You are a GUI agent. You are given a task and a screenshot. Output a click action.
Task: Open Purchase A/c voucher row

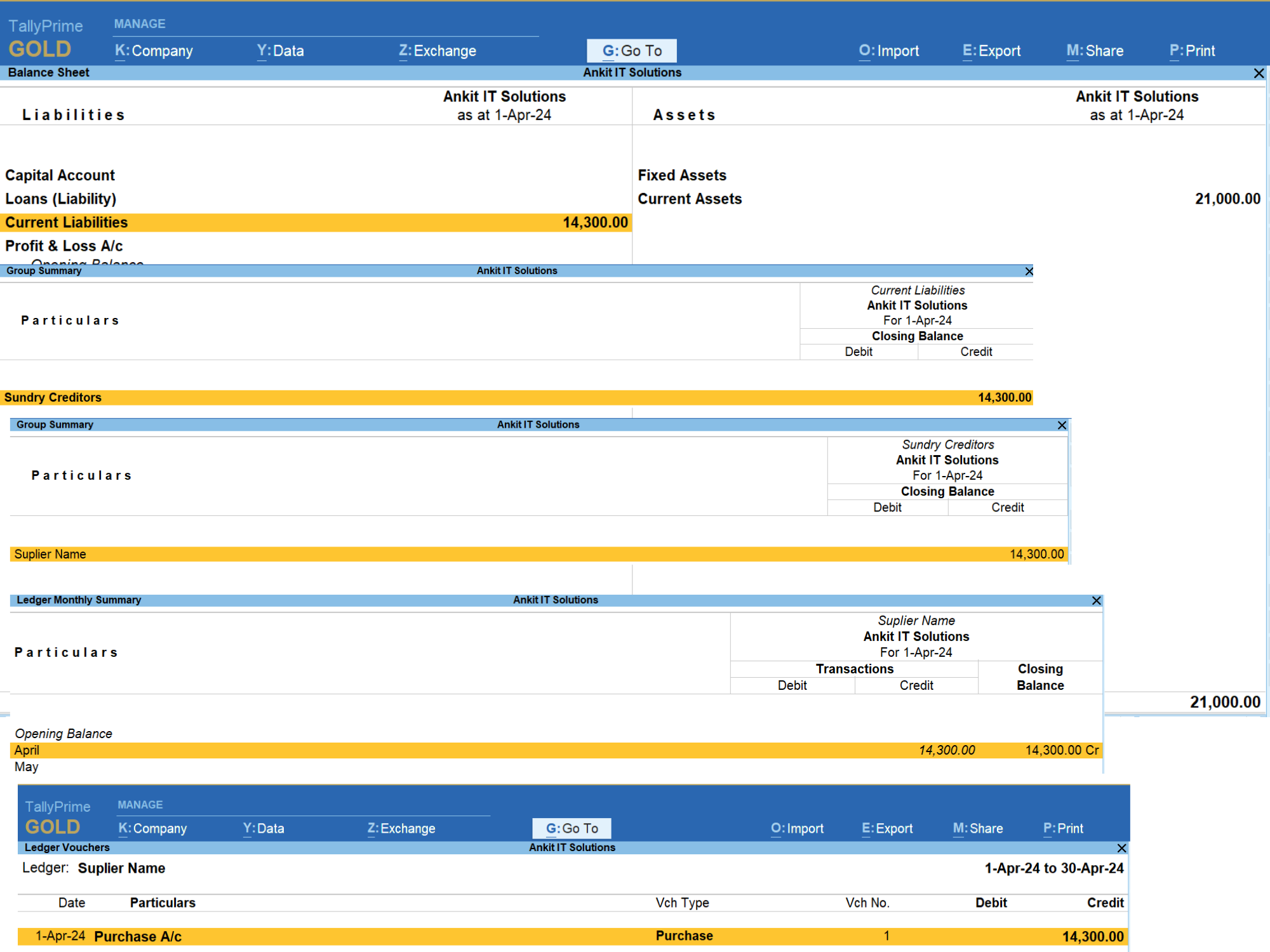tap(572, 936)
